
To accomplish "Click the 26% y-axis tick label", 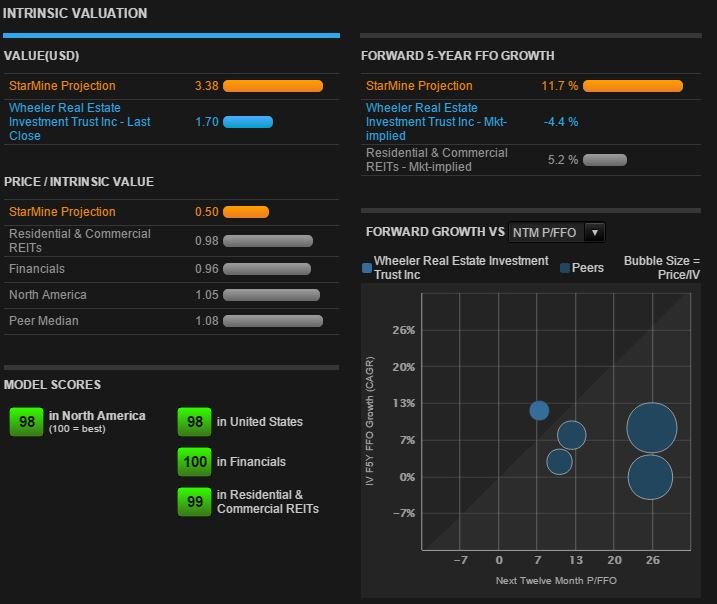I will 403,330.
